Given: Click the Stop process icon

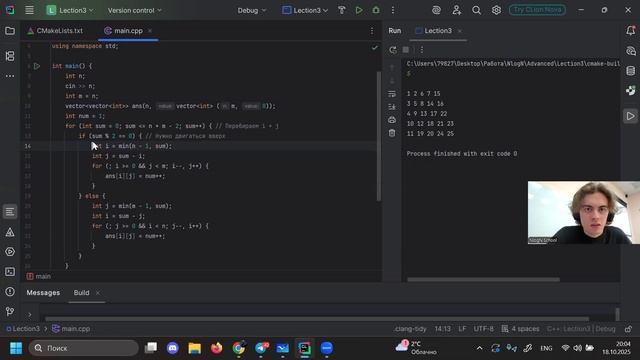Looking at the screenshot, I should coord(406,50).
